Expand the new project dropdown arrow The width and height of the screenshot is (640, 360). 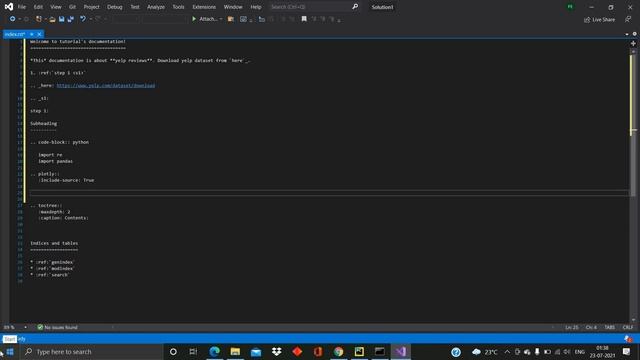tap(45, 19)
